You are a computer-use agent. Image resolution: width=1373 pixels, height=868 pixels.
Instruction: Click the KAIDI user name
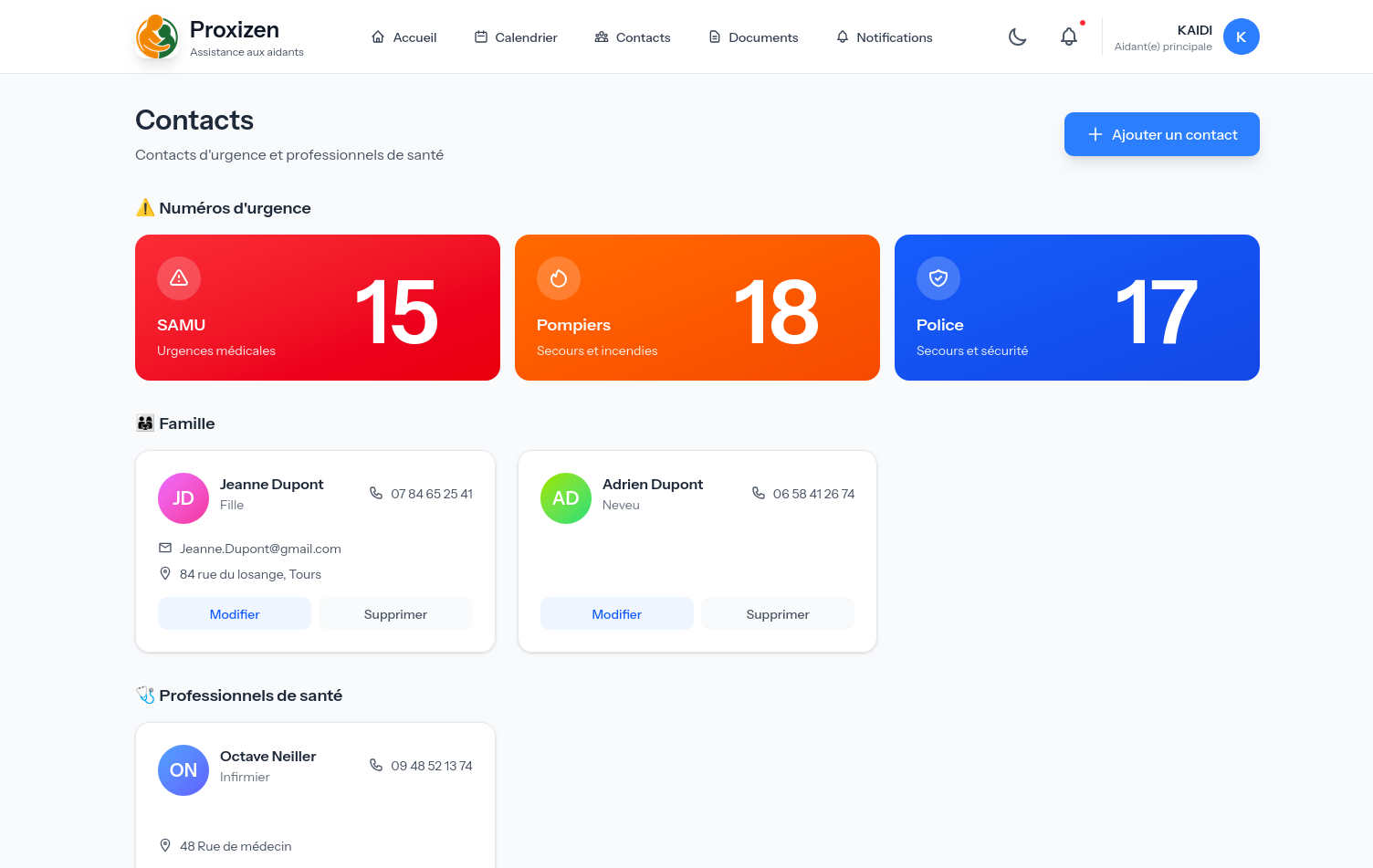point(1195,30)
